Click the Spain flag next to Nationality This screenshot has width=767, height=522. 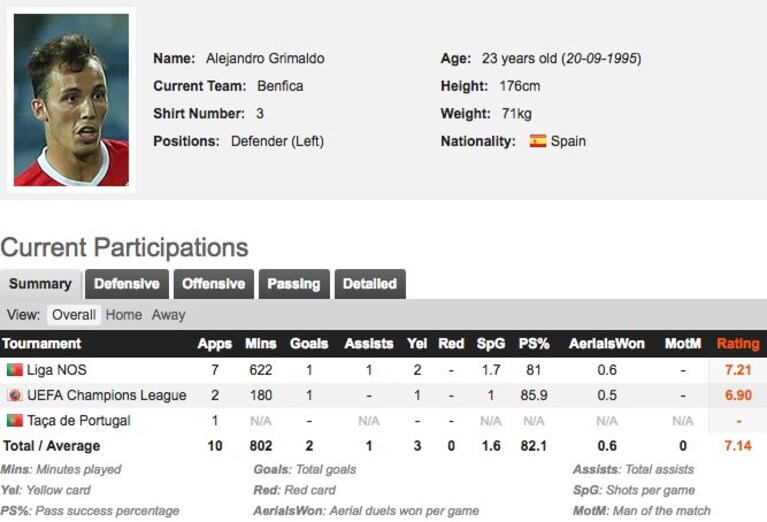pyautogui.click(x=538, y=141)
